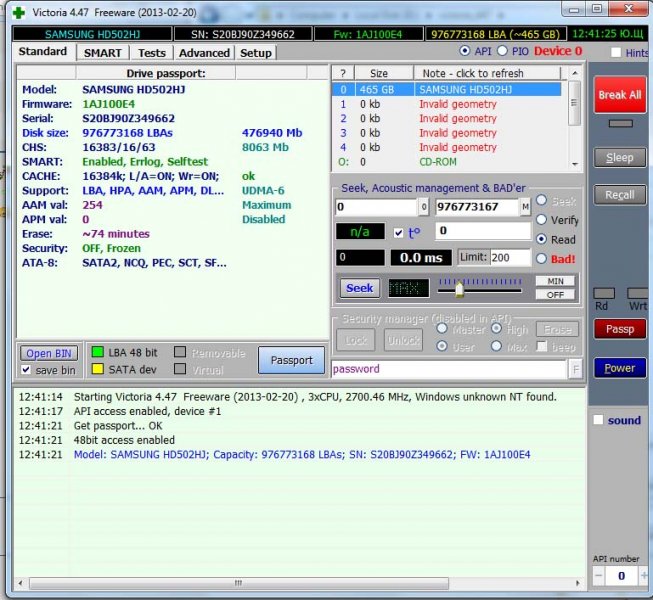This screenshot has width=653, height=600.
Task: Increase API number with plus button
Action: (x=644, y=576)
